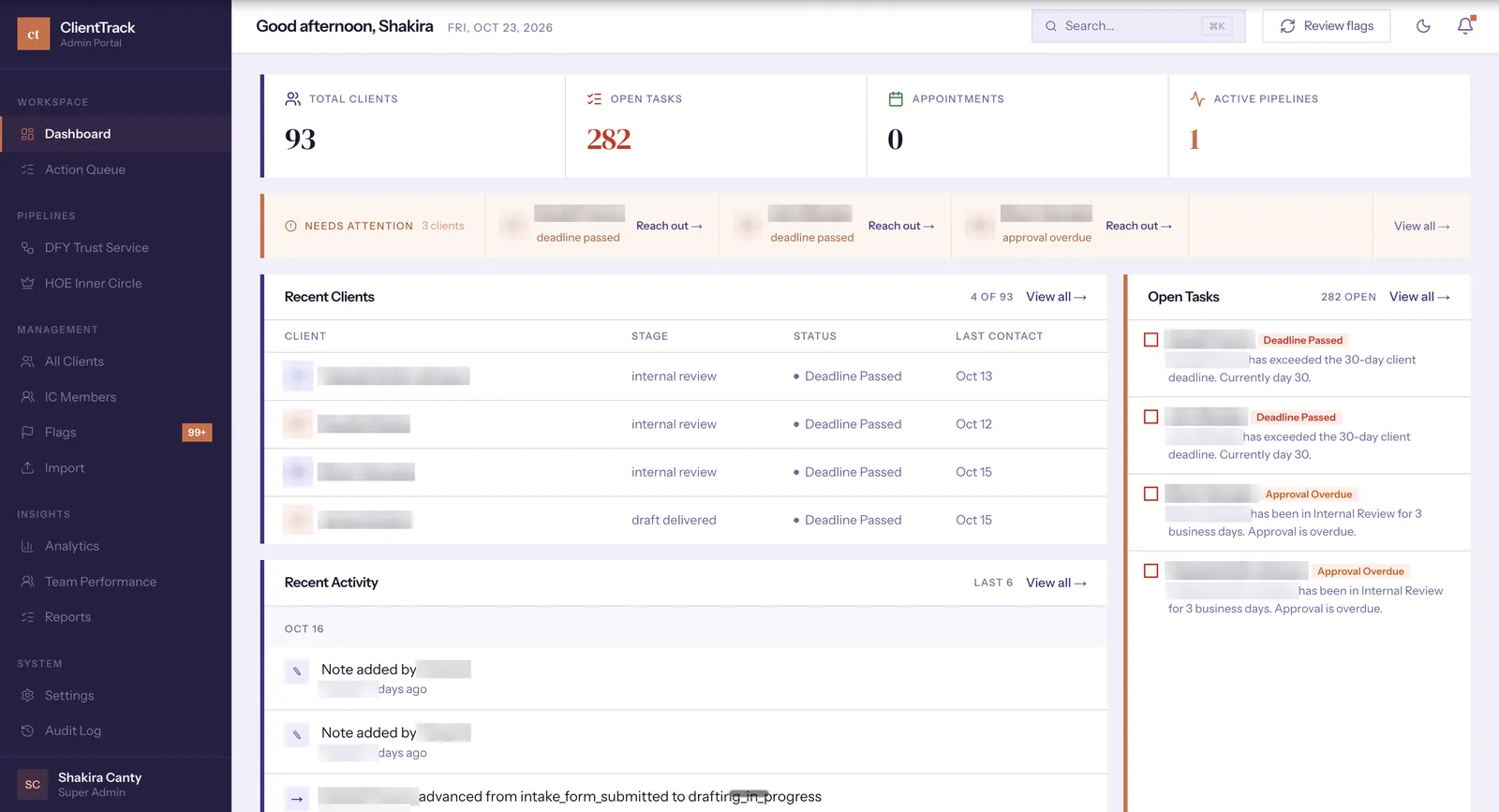Focus the Search input field

(x=1138, y=26)
